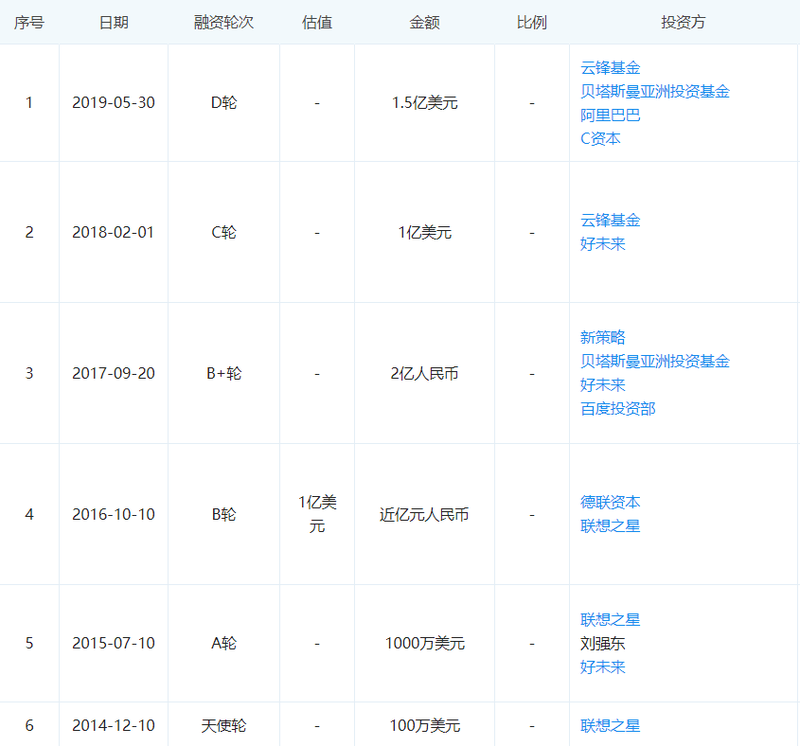
Task: Select the 100万美元 amount cell
Action: pos(424,726)
